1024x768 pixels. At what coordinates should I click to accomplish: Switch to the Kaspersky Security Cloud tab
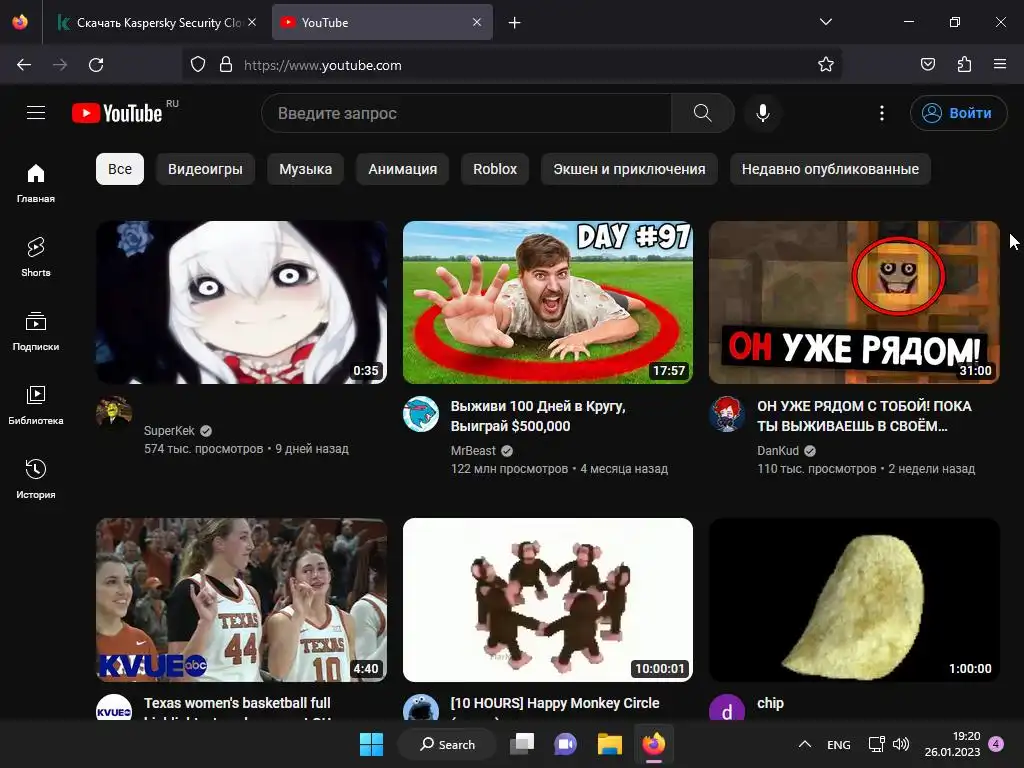tap(155, 22)
